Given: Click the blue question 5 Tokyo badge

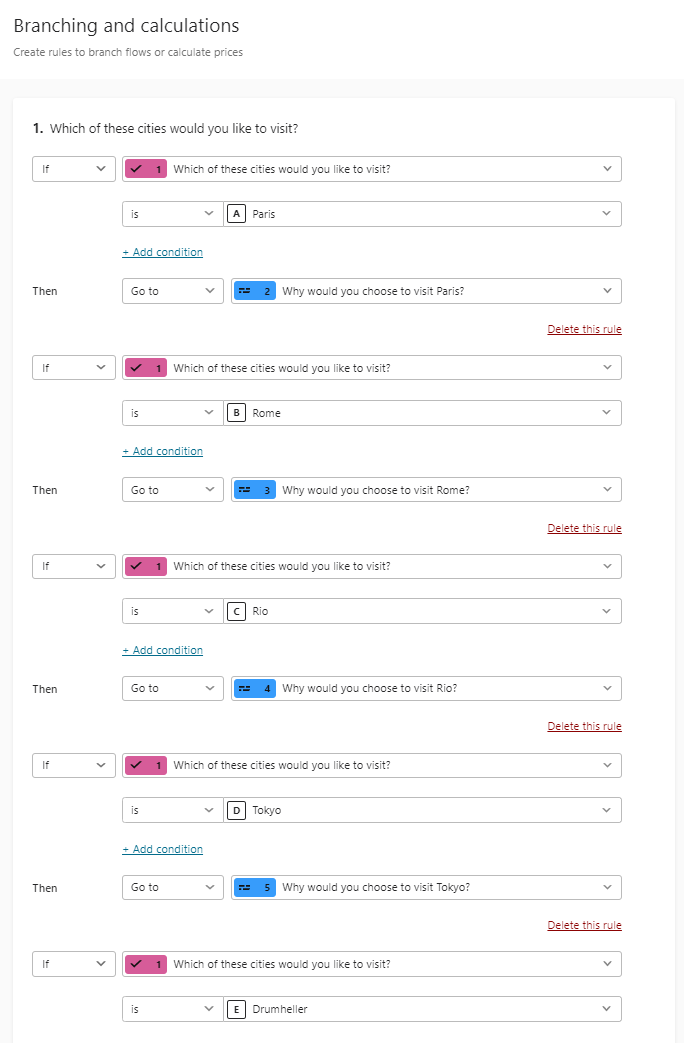Looking at the screenshot, I should tap(254, 887).
